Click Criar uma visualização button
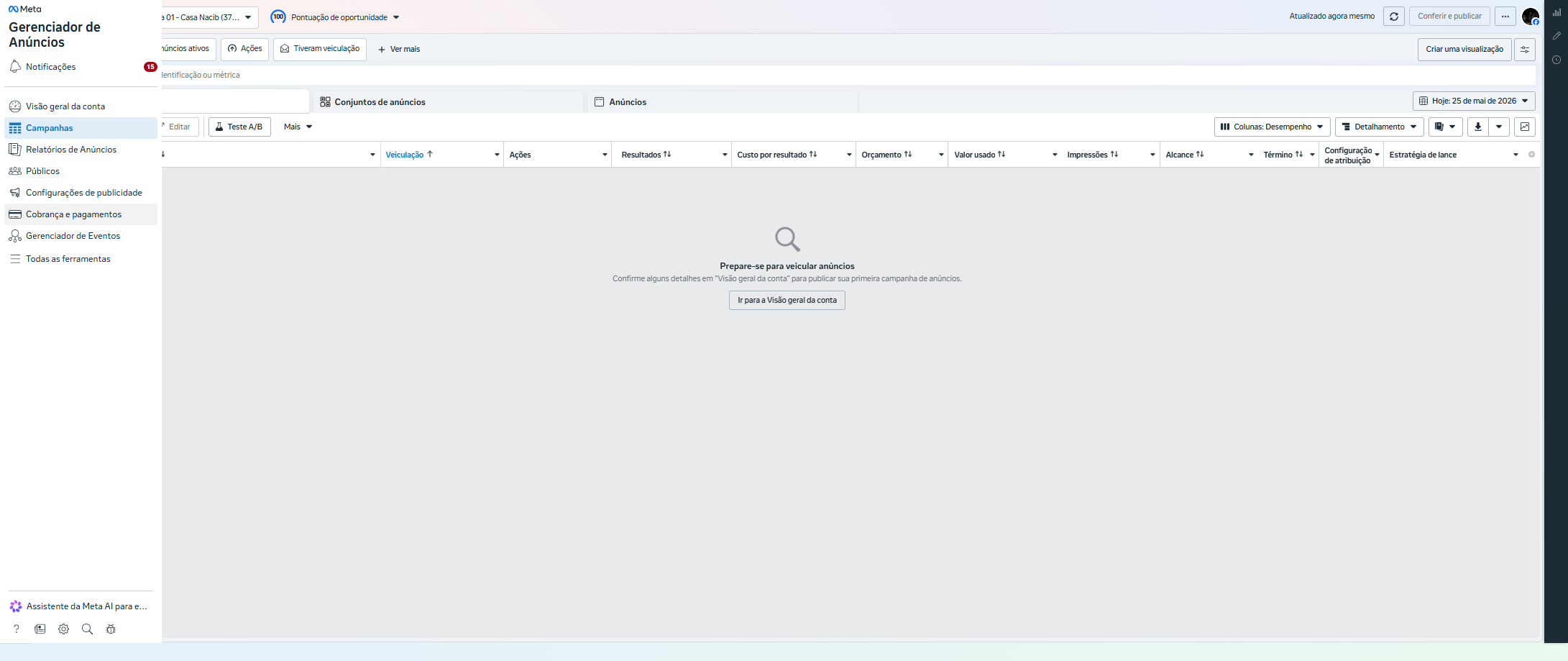 pos(1464,50)
